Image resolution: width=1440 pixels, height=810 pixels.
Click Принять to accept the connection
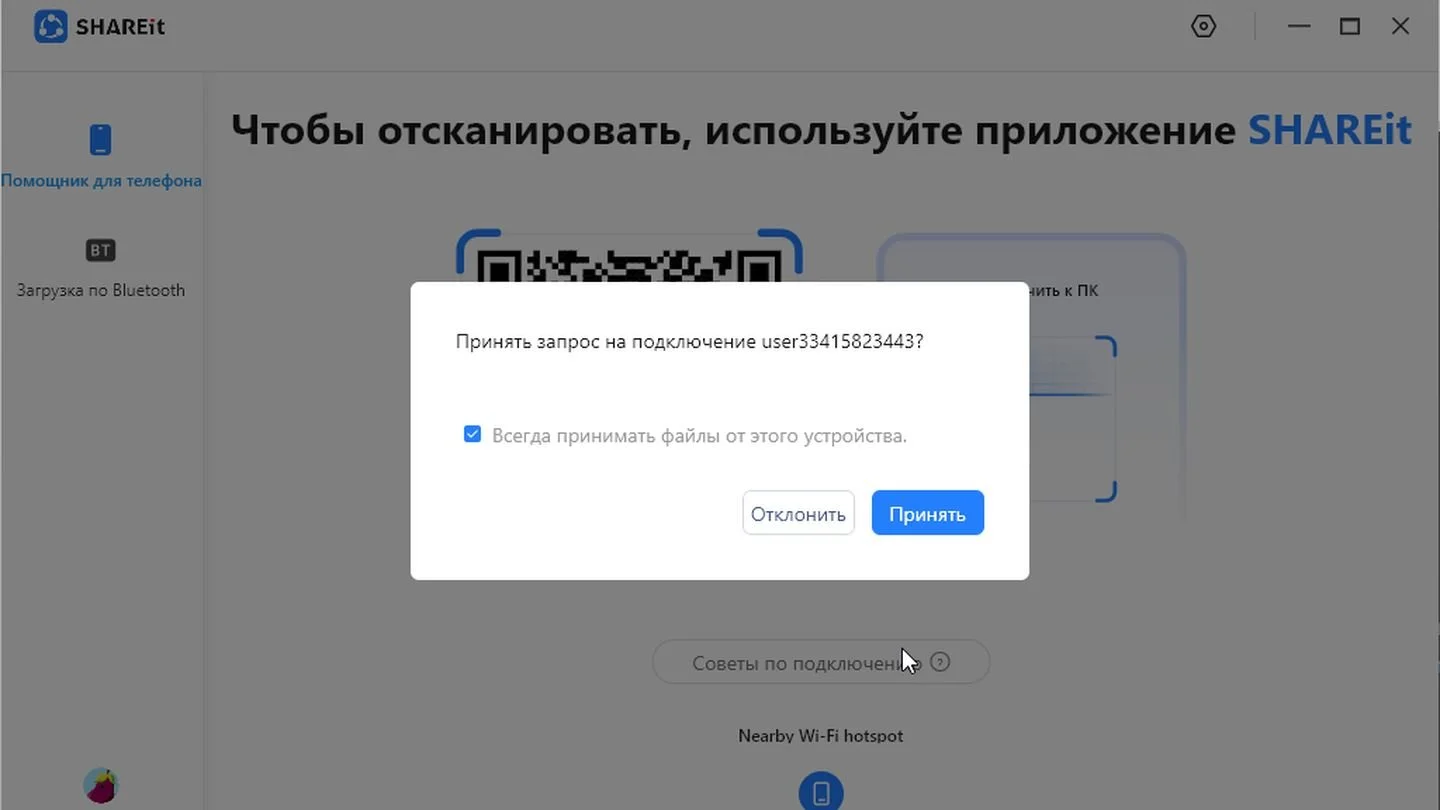point(927,513)
